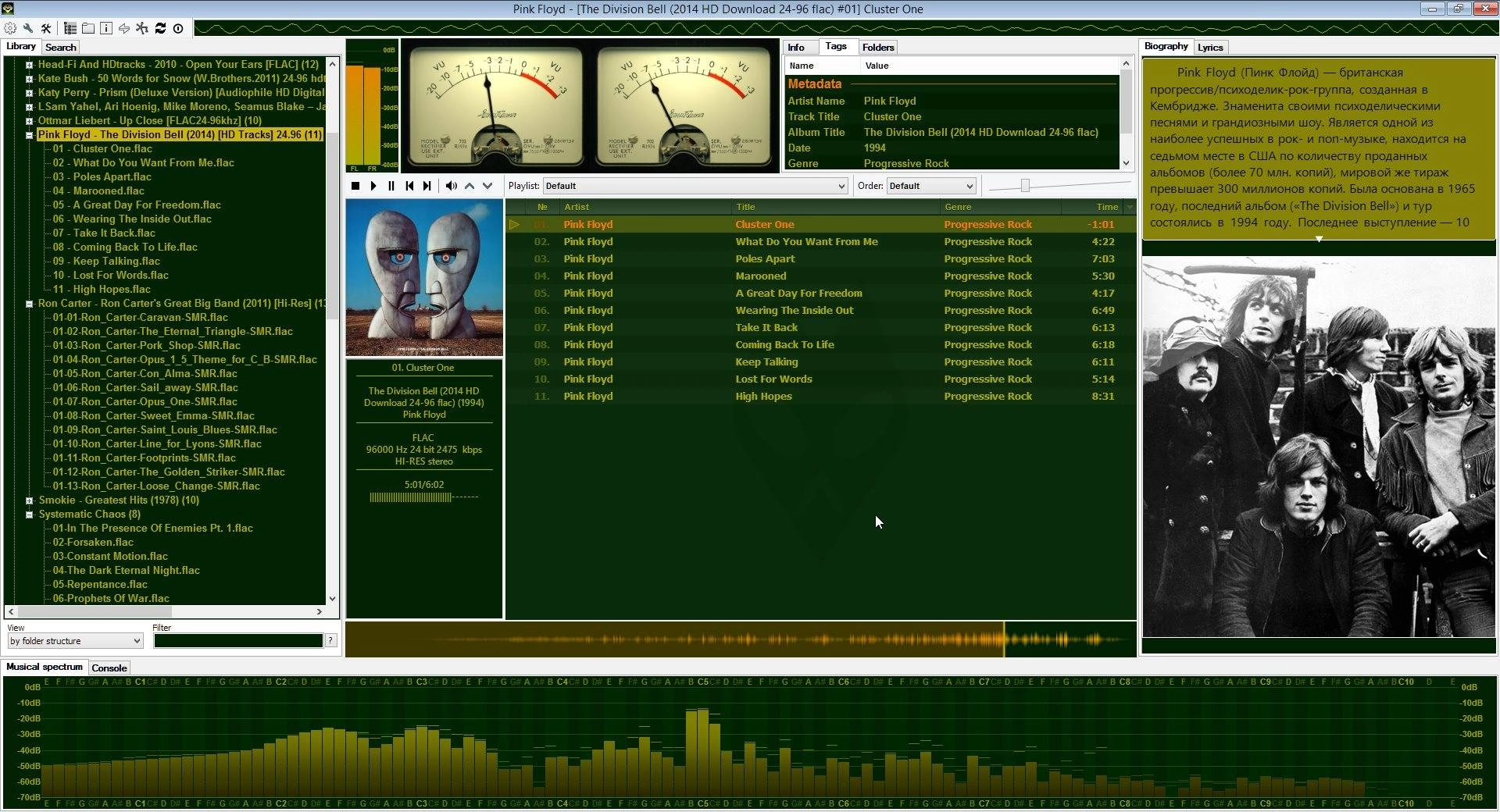The width and height of the screenshot is (1500, 812).
Task: Click the help '?' button beside Filter
Action: pos(331,640)
